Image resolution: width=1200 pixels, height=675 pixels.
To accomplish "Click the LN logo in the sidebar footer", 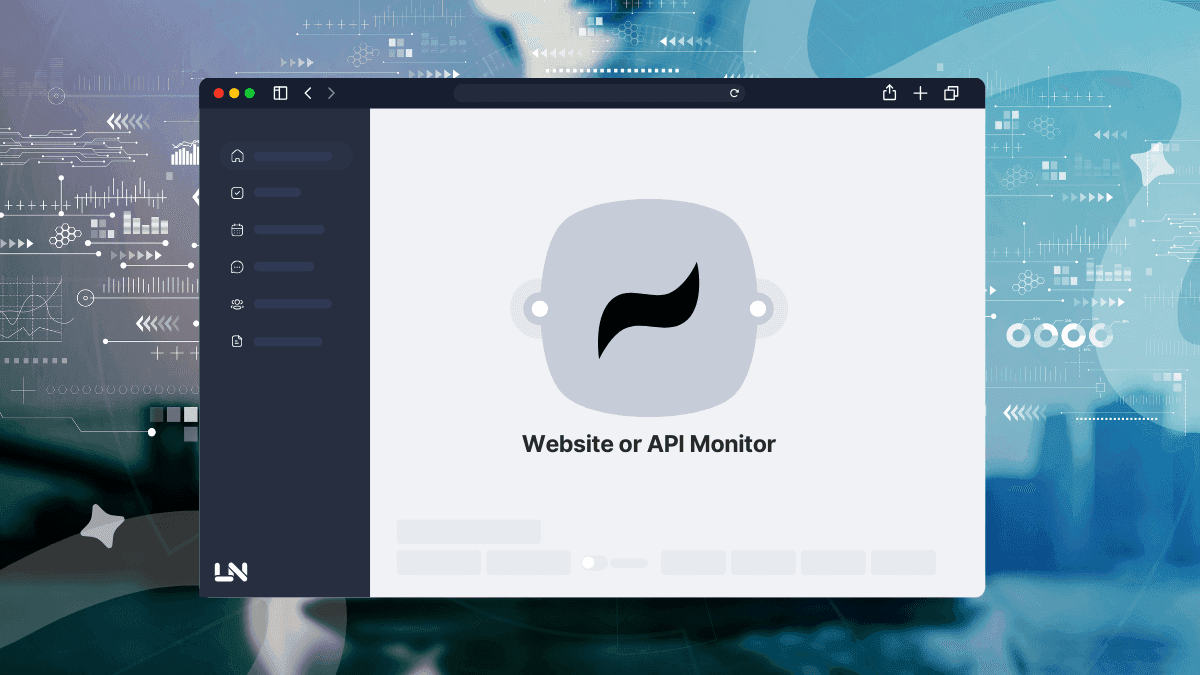I will tap(232, 570).
